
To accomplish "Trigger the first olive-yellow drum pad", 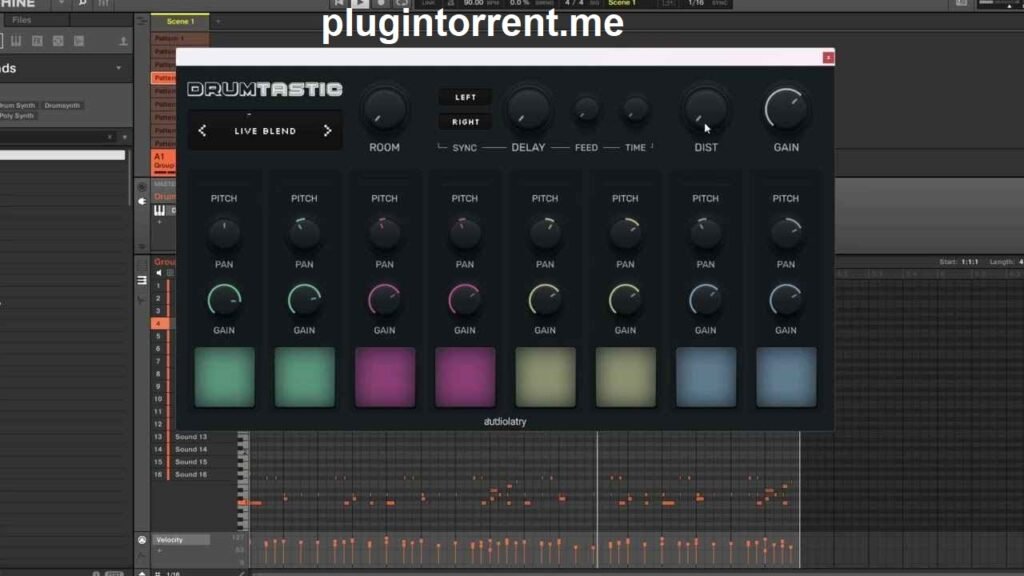I will (545, 377).
